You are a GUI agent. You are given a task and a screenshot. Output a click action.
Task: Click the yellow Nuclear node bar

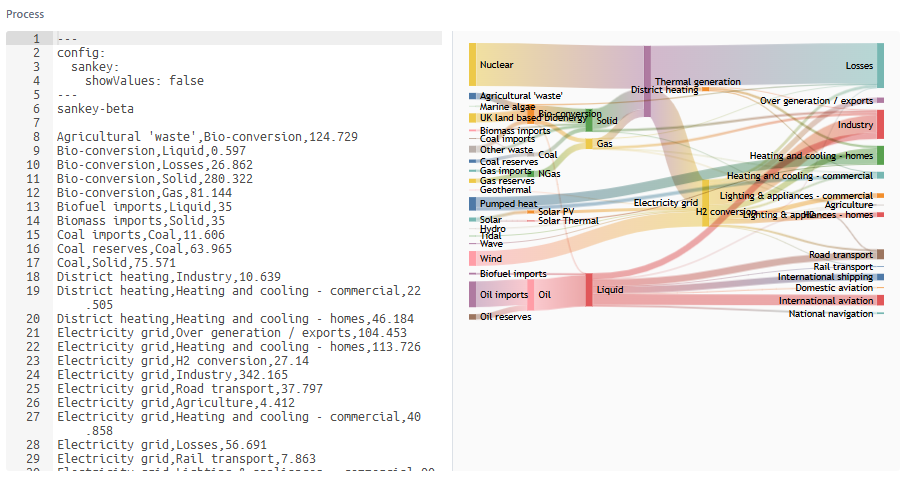pyautogui.click(x=473, y=64)
